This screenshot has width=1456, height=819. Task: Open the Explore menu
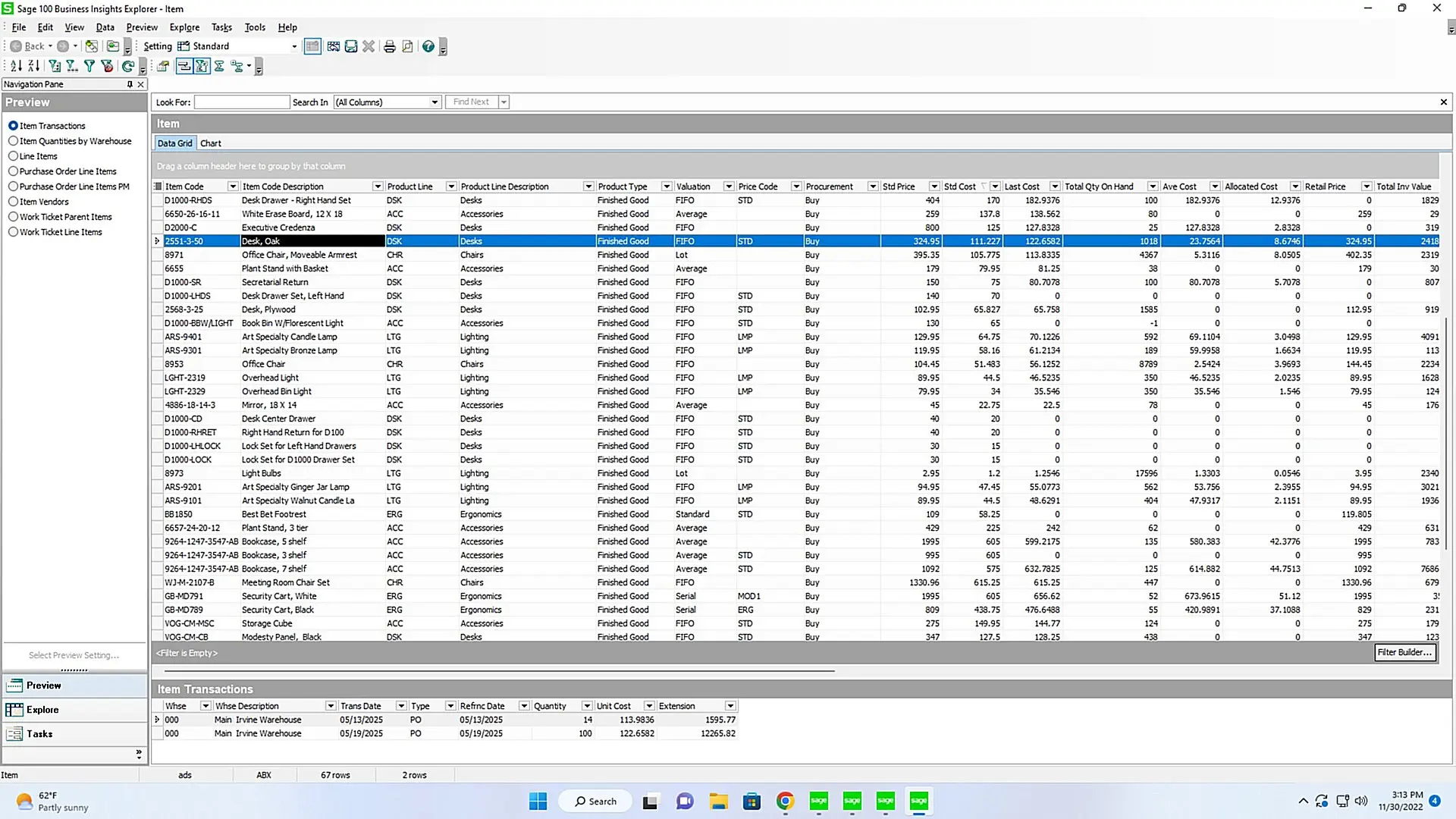(184, 27)
